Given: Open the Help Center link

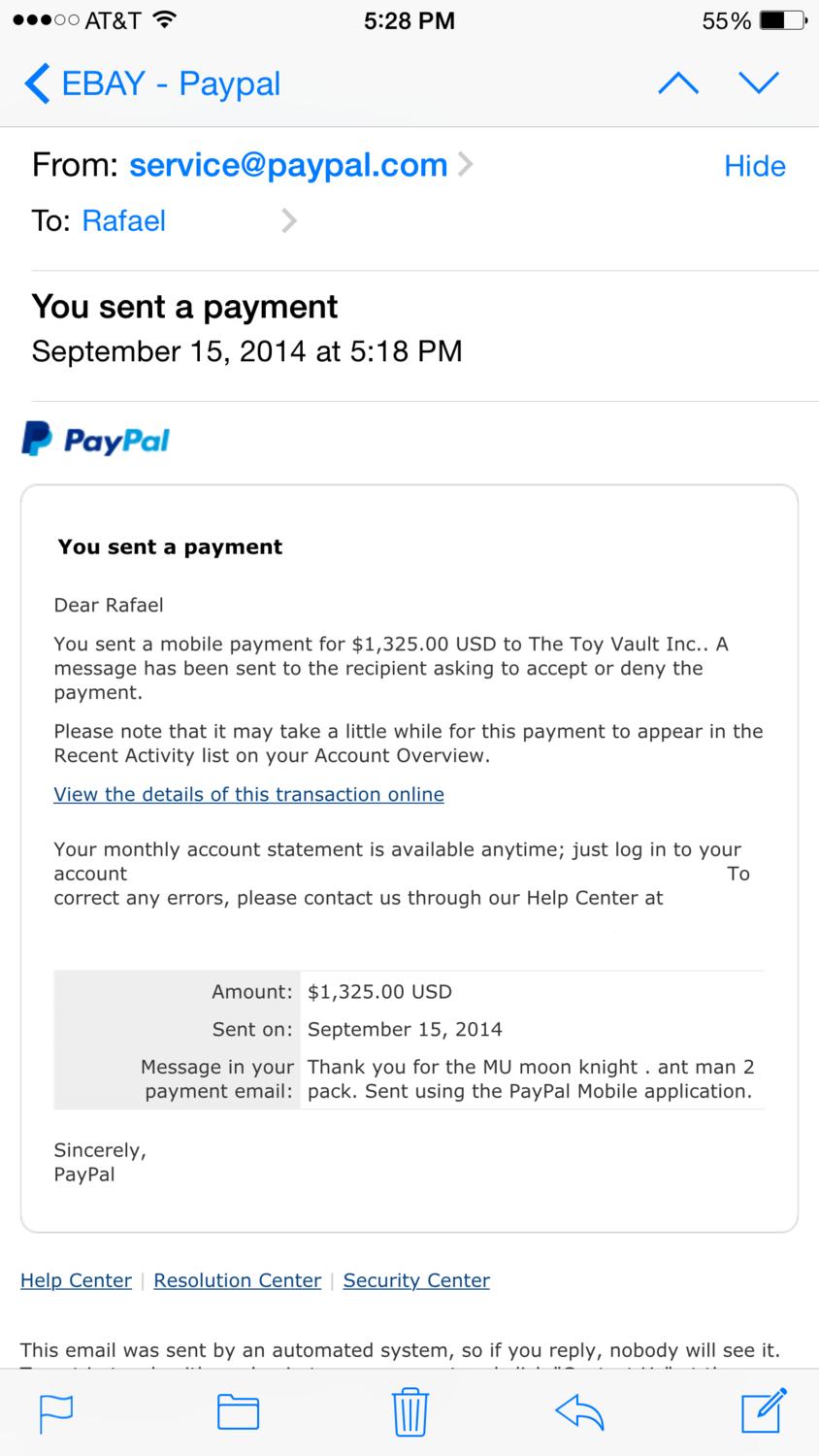Looking at the screenshot, I should pos(76,1280).
